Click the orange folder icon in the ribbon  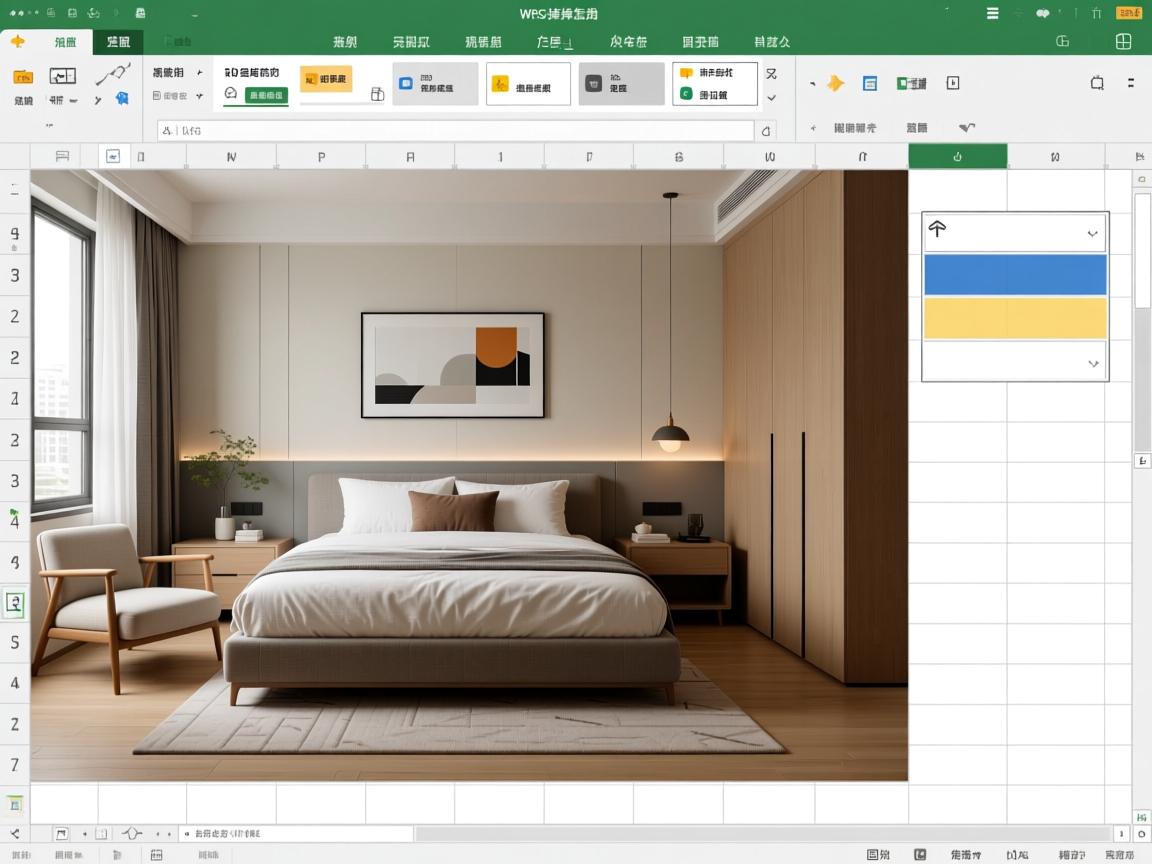(x=23, y=77)
